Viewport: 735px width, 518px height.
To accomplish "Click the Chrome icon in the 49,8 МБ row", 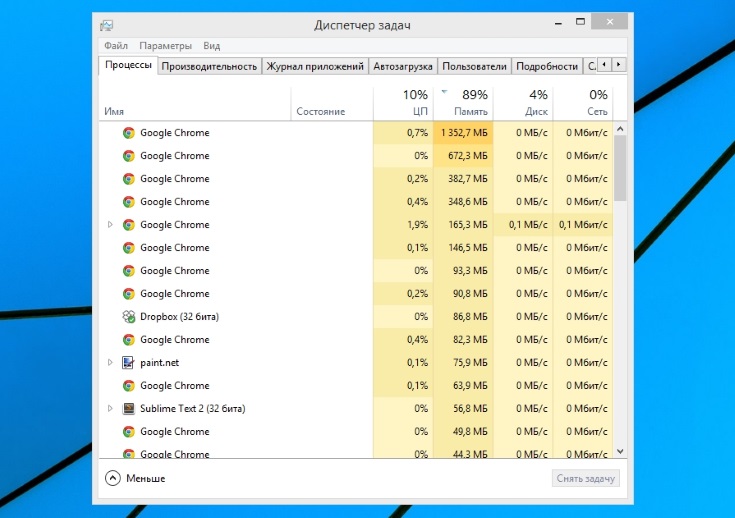I will click(128, 432).
